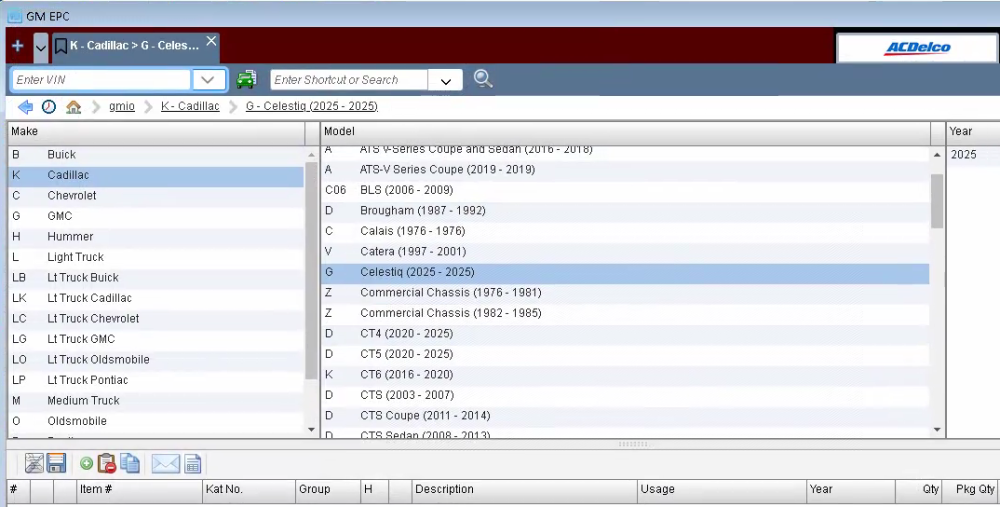This screenshot has height=507, width=1000.
Task: Select Chevrolet in the Make list
Action: [x=156, y=195]
